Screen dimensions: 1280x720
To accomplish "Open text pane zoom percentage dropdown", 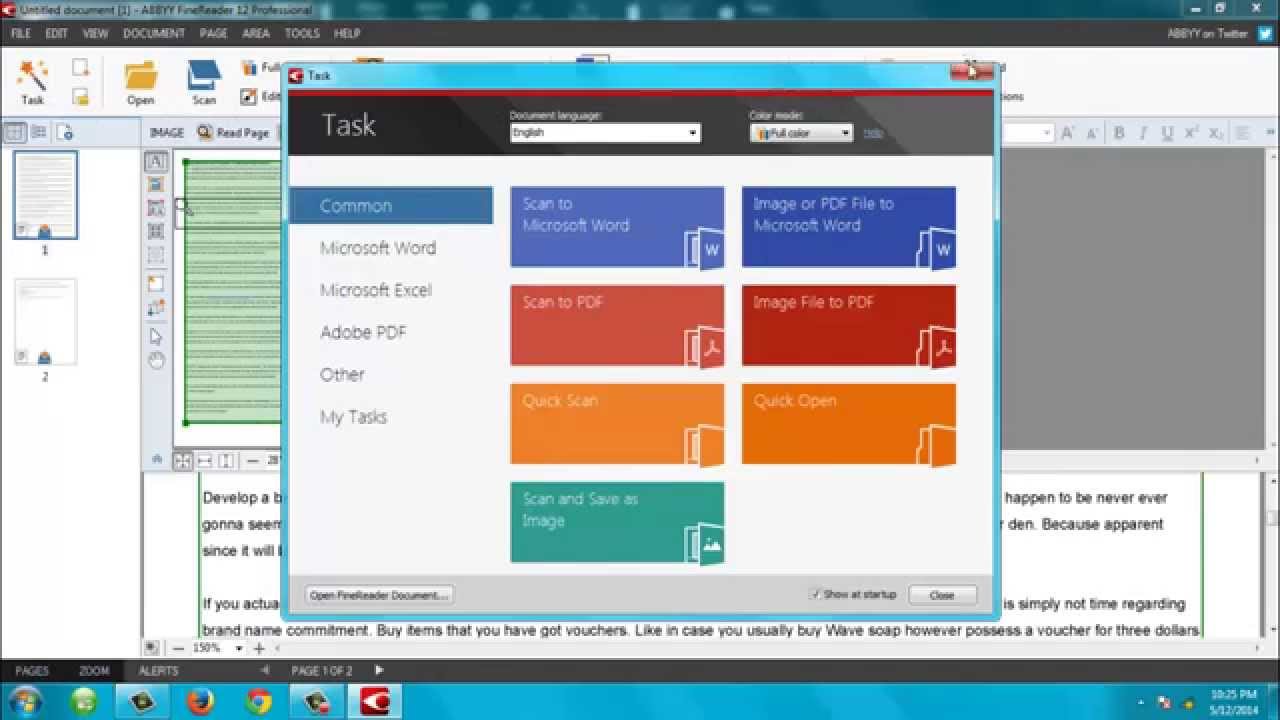I will (238, 648).
